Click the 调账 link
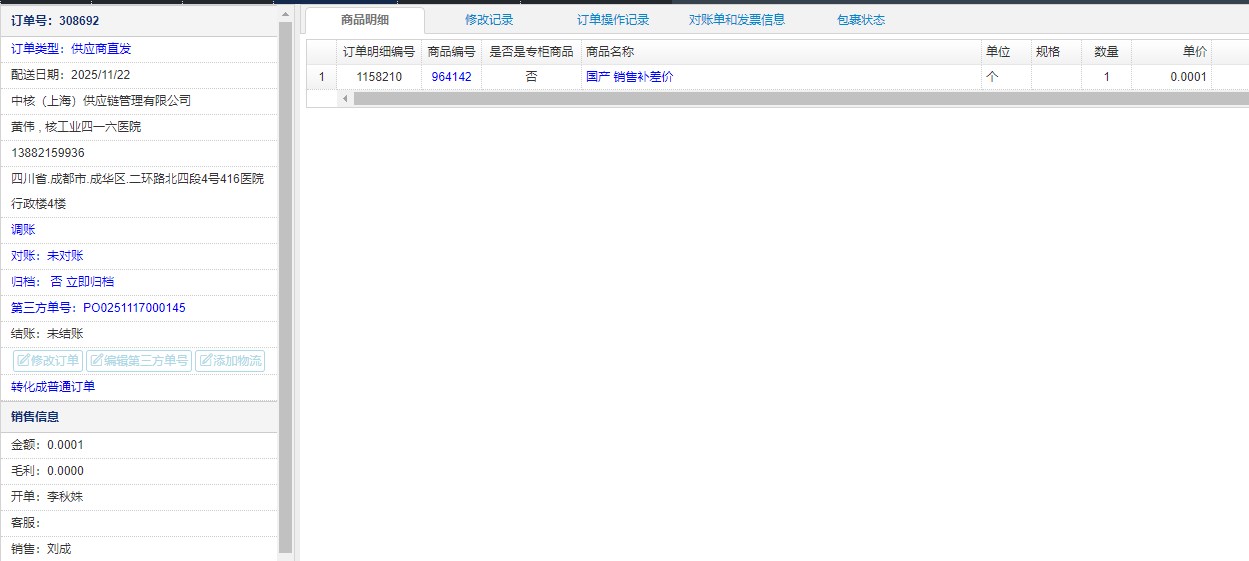 pyautogui.click(x=23, y=230)
